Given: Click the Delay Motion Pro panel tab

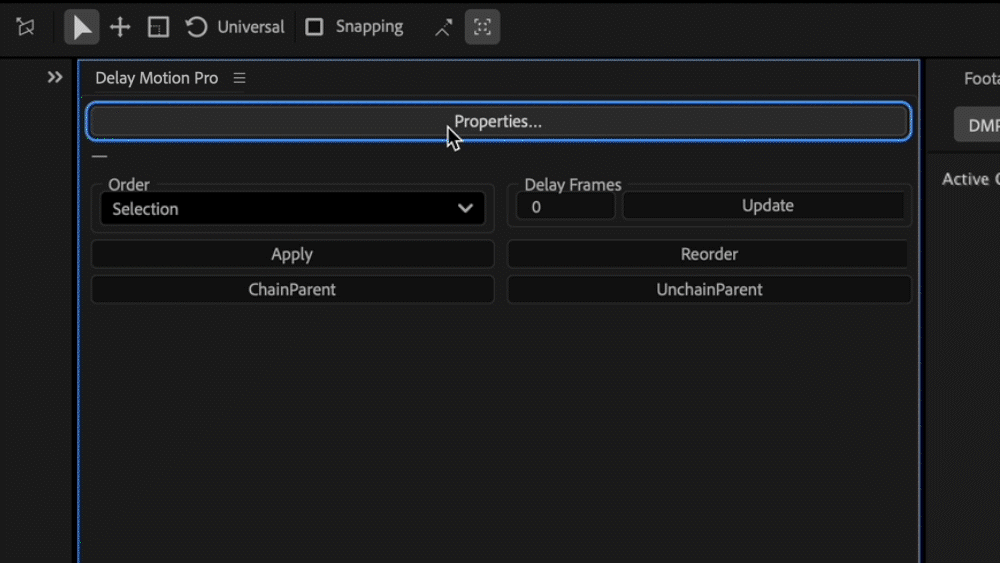Looking at the screenshot, I should point(156,78).
